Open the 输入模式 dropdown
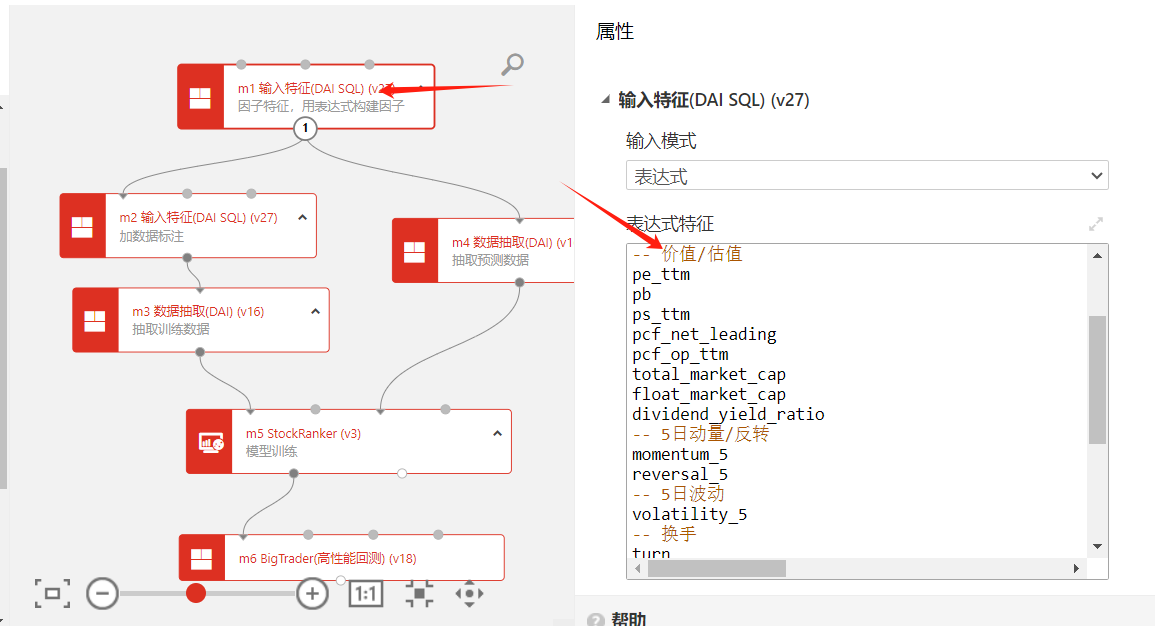 pyautogui.click(x=867, y=176)
